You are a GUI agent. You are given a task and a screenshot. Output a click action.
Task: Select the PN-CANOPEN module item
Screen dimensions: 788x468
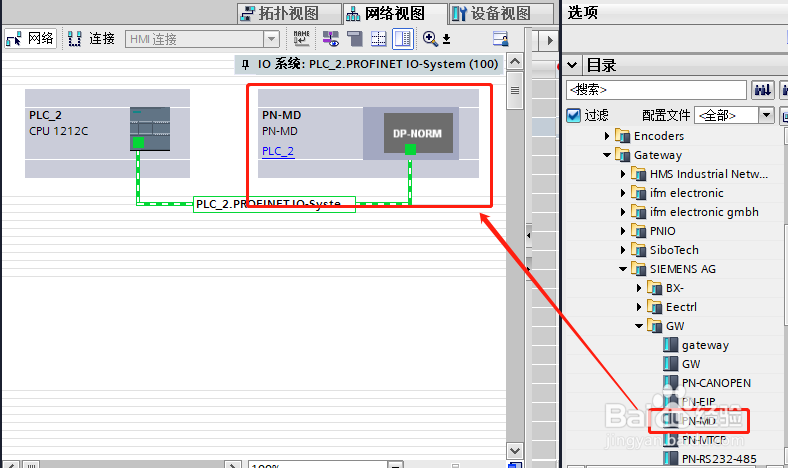pyautogui.click(x=716, y=383)
